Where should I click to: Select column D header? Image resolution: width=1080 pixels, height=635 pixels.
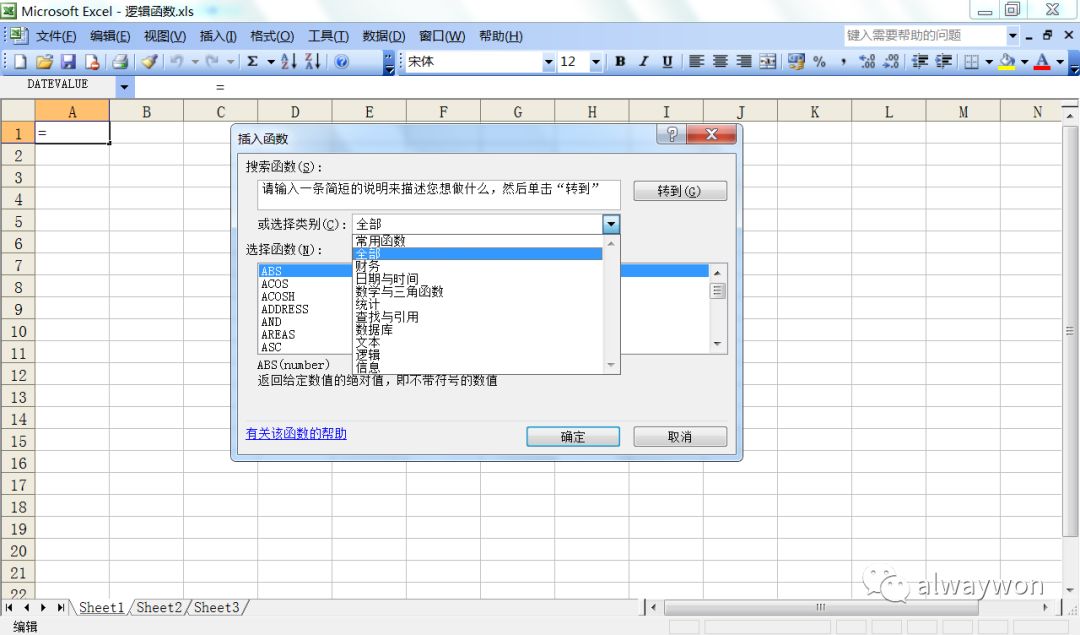295,112
